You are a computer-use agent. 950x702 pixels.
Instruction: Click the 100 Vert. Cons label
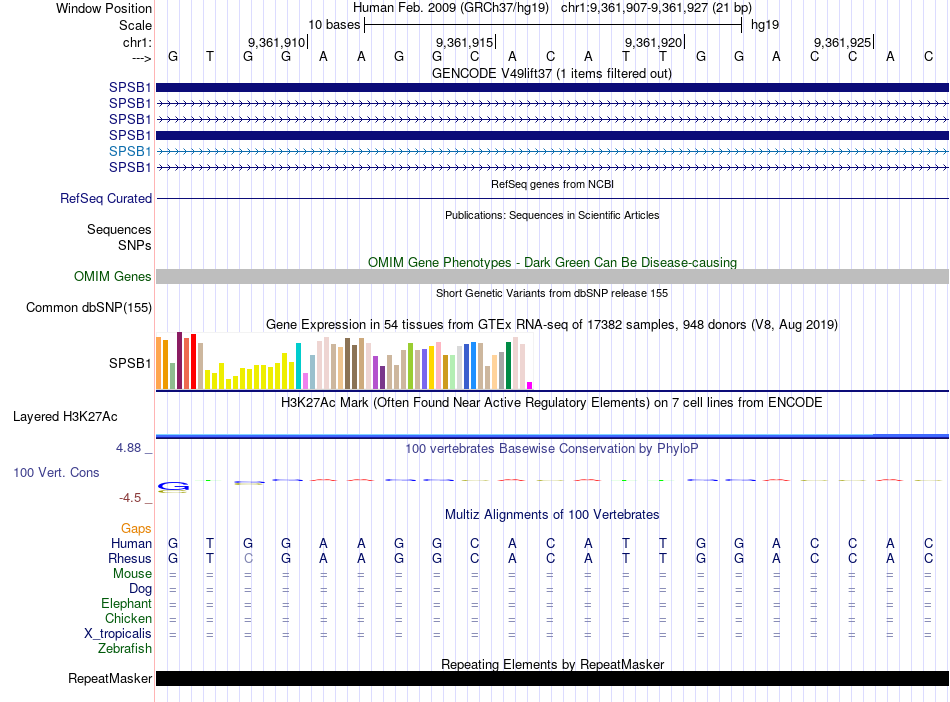pyautogui.click(x=56, y=472)
